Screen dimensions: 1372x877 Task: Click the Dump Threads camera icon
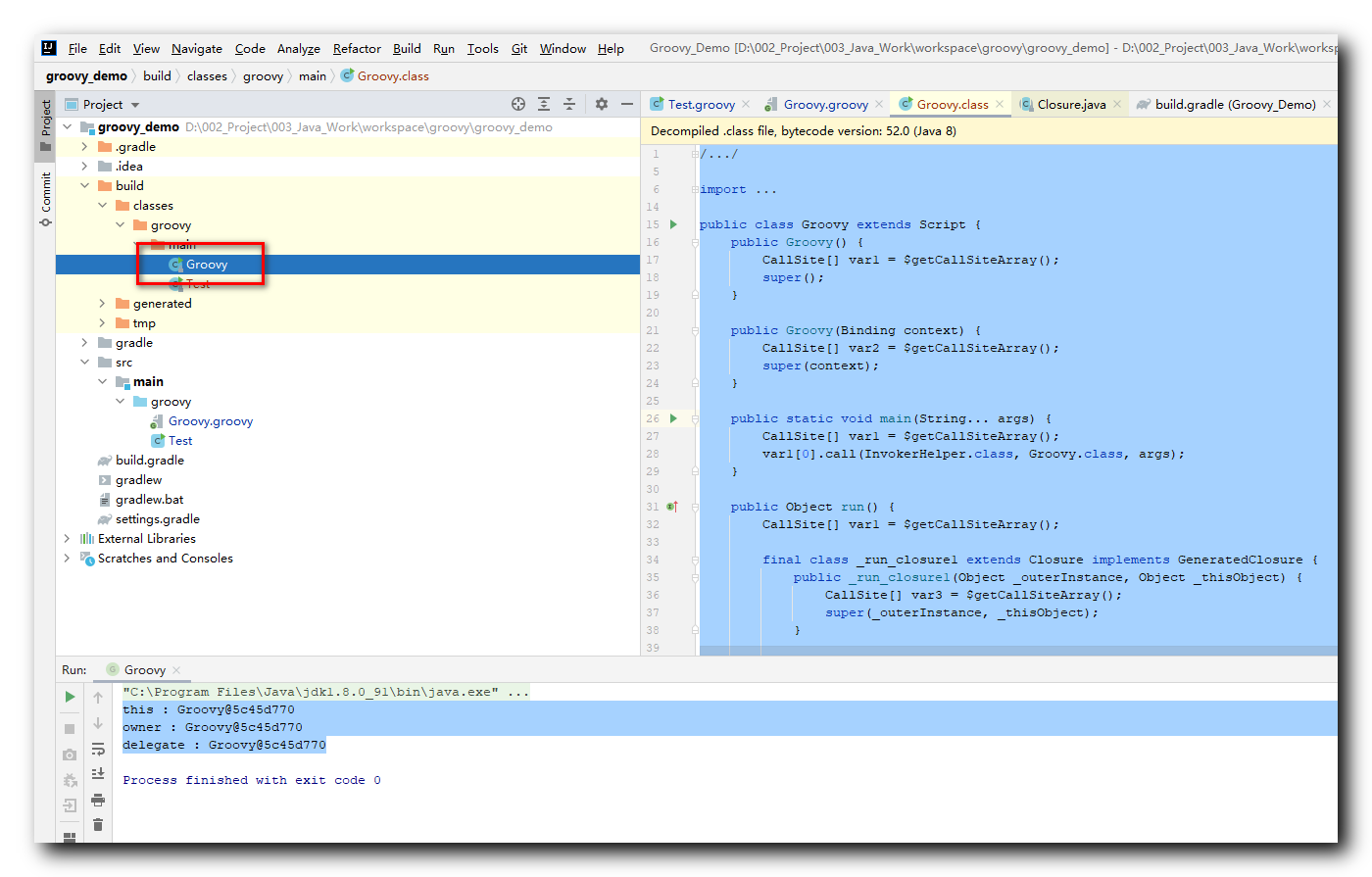tap(70, 755)
